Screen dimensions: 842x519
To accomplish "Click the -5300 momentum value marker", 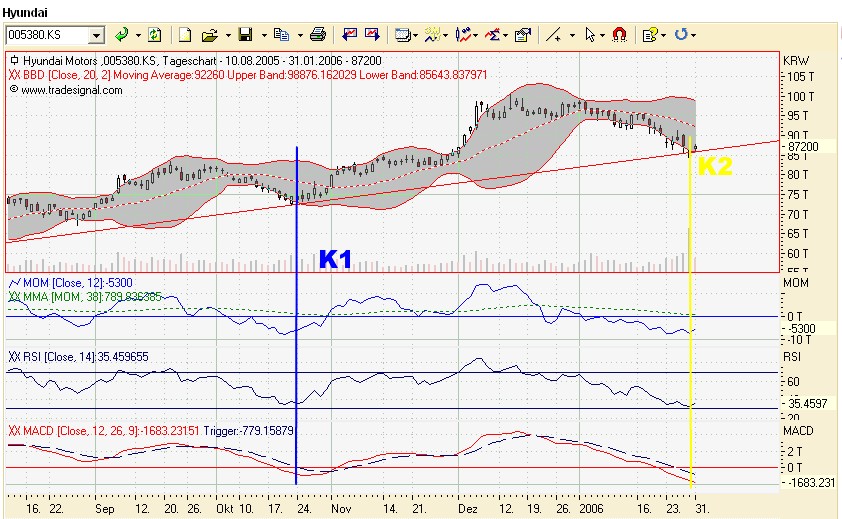I will click(801, 328).
